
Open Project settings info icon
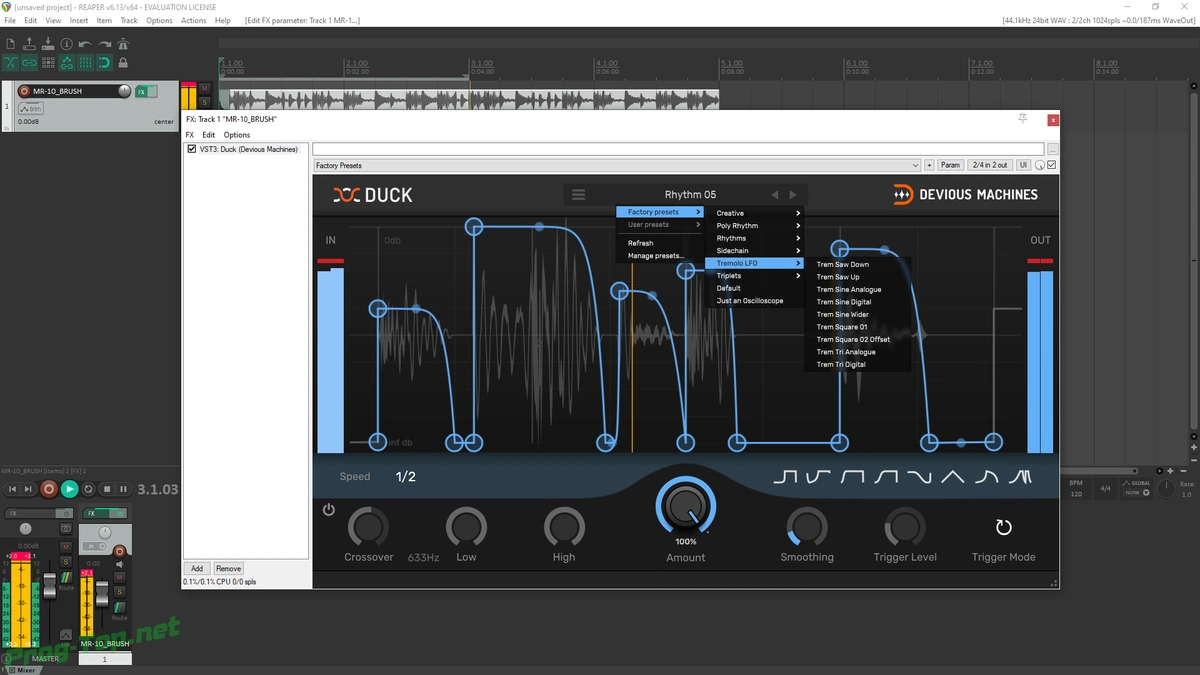[x=66, y=44]
